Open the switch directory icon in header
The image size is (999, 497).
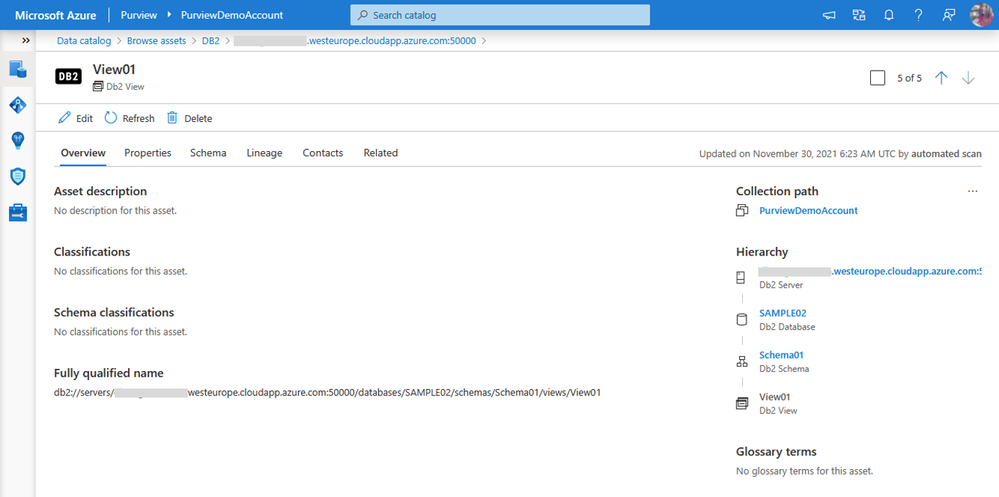tap(859, 15)
